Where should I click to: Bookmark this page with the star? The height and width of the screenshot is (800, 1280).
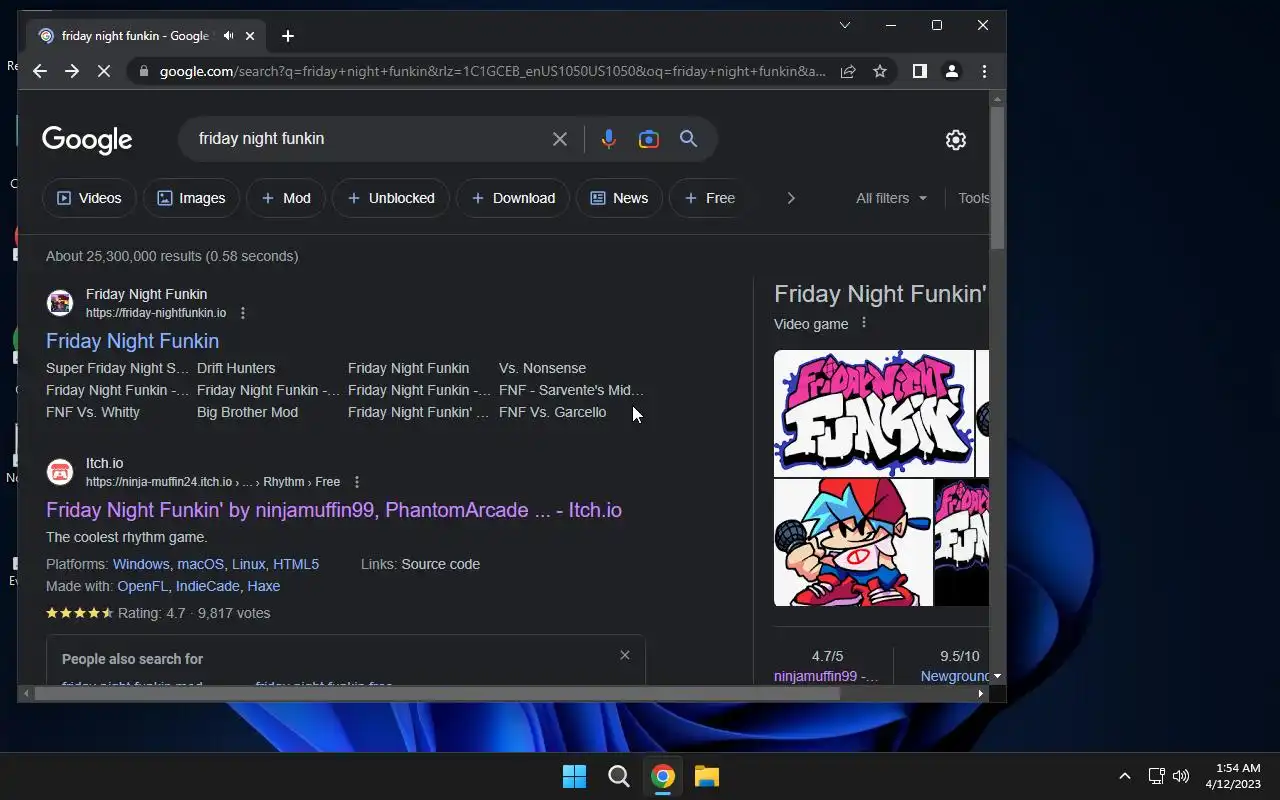[880, 71]
